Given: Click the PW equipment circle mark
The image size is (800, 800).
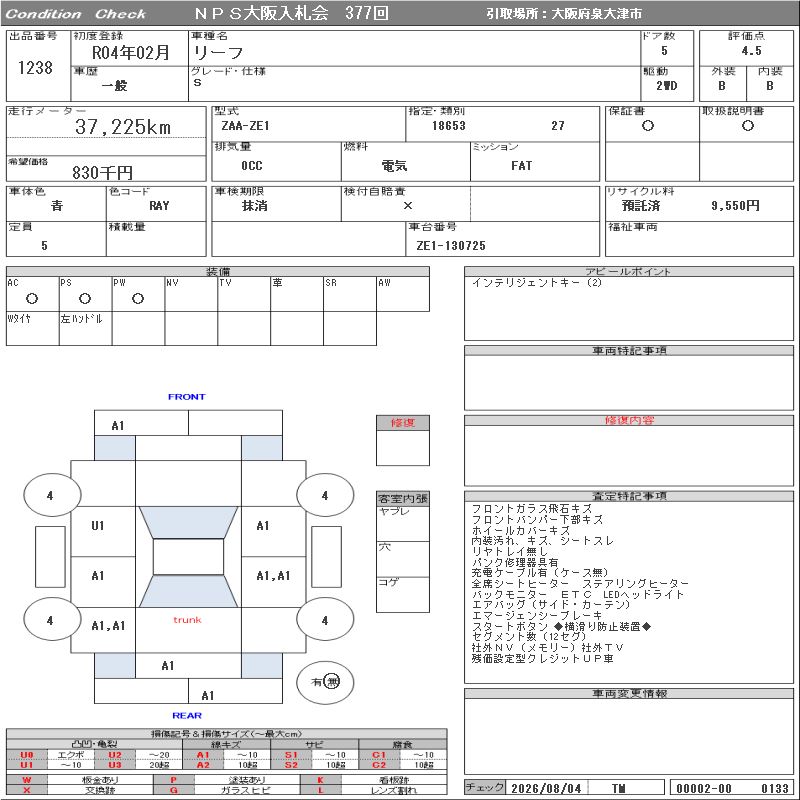Looking at the screenshot, I should point(138,299).
